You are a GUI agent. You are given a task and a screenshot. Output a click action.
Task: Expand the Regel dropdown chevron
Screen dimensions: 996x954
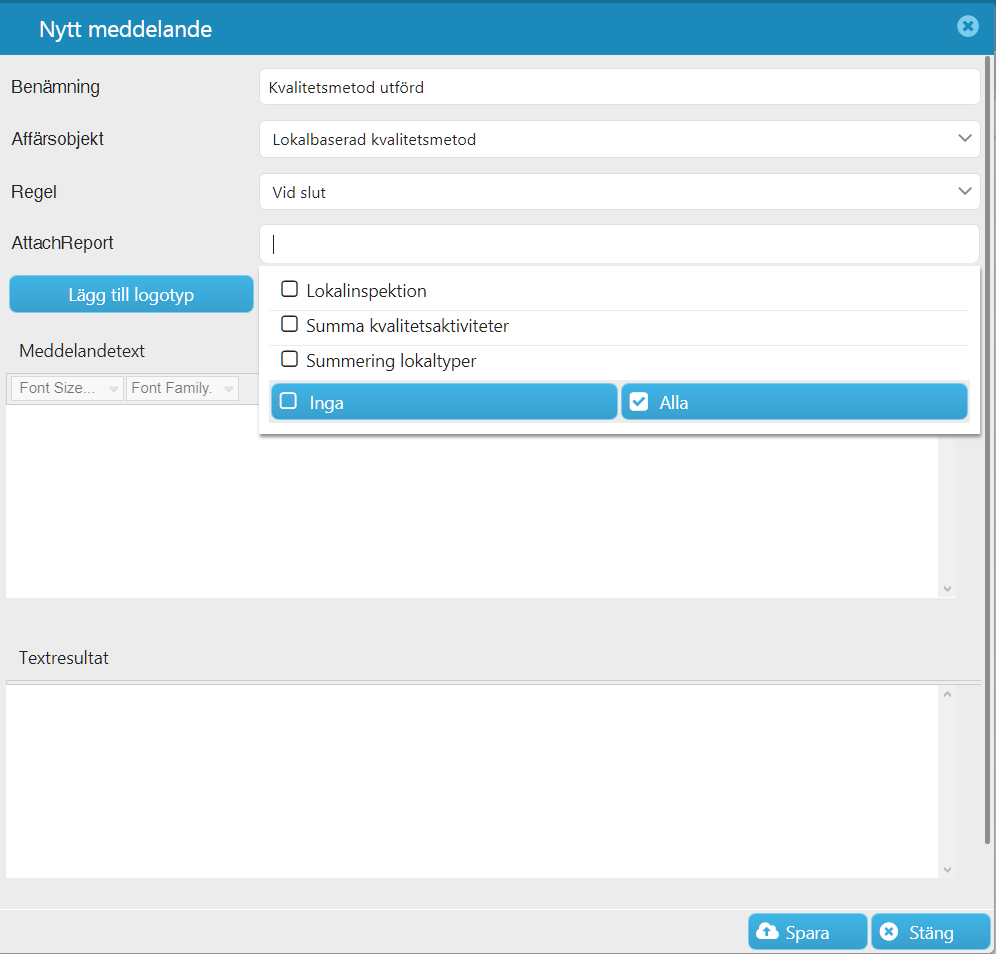pos(964,191)
